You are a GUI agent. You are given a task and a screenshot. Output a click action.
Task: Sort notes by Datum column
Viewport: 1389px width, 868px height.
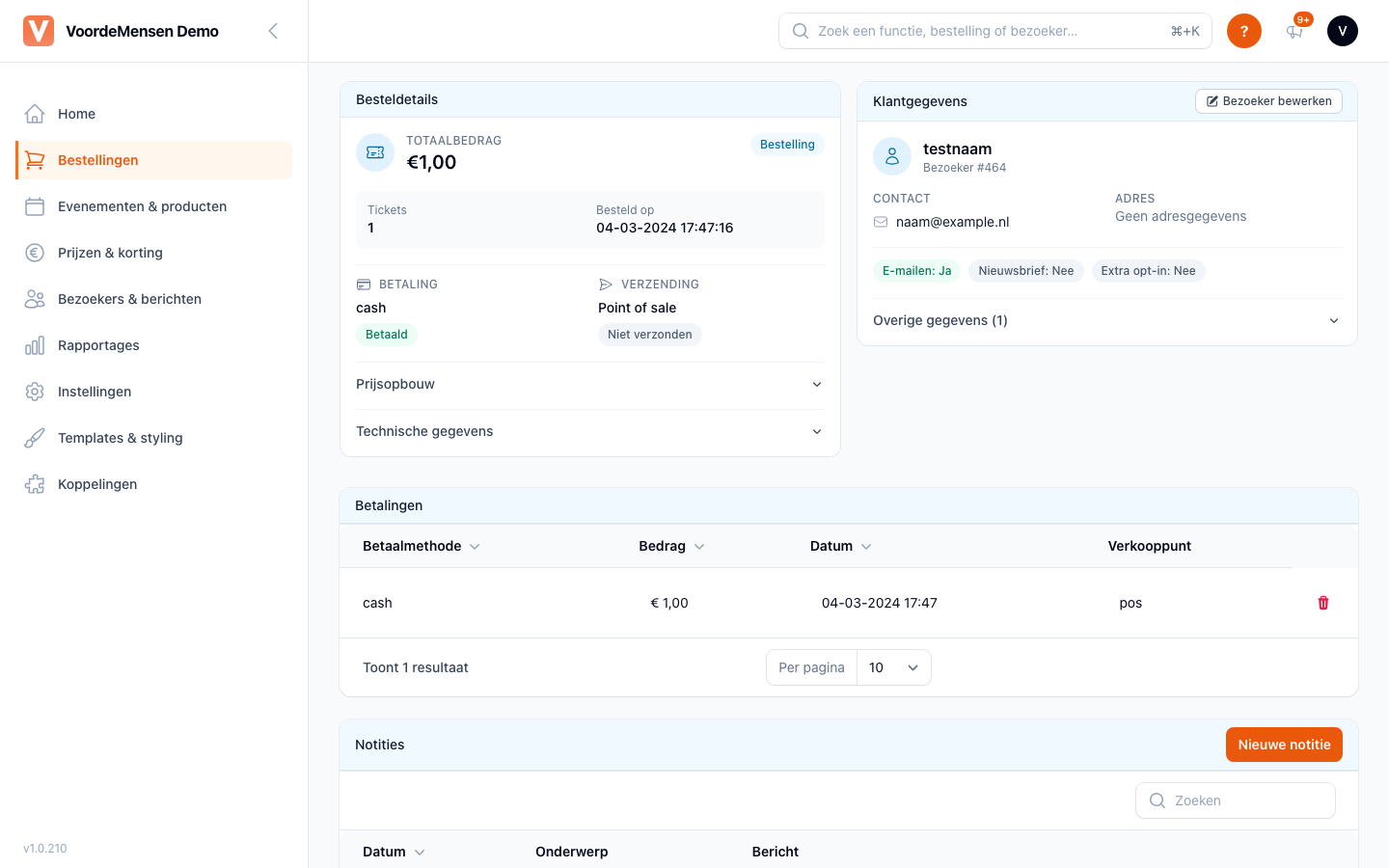coord(394,852)
